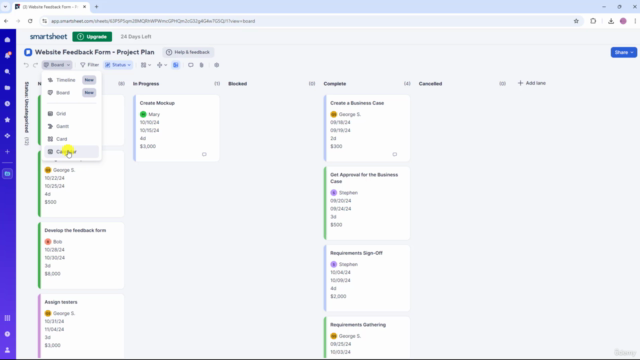Click the Complete lane header
640x360 pixels.
point(335,84)
